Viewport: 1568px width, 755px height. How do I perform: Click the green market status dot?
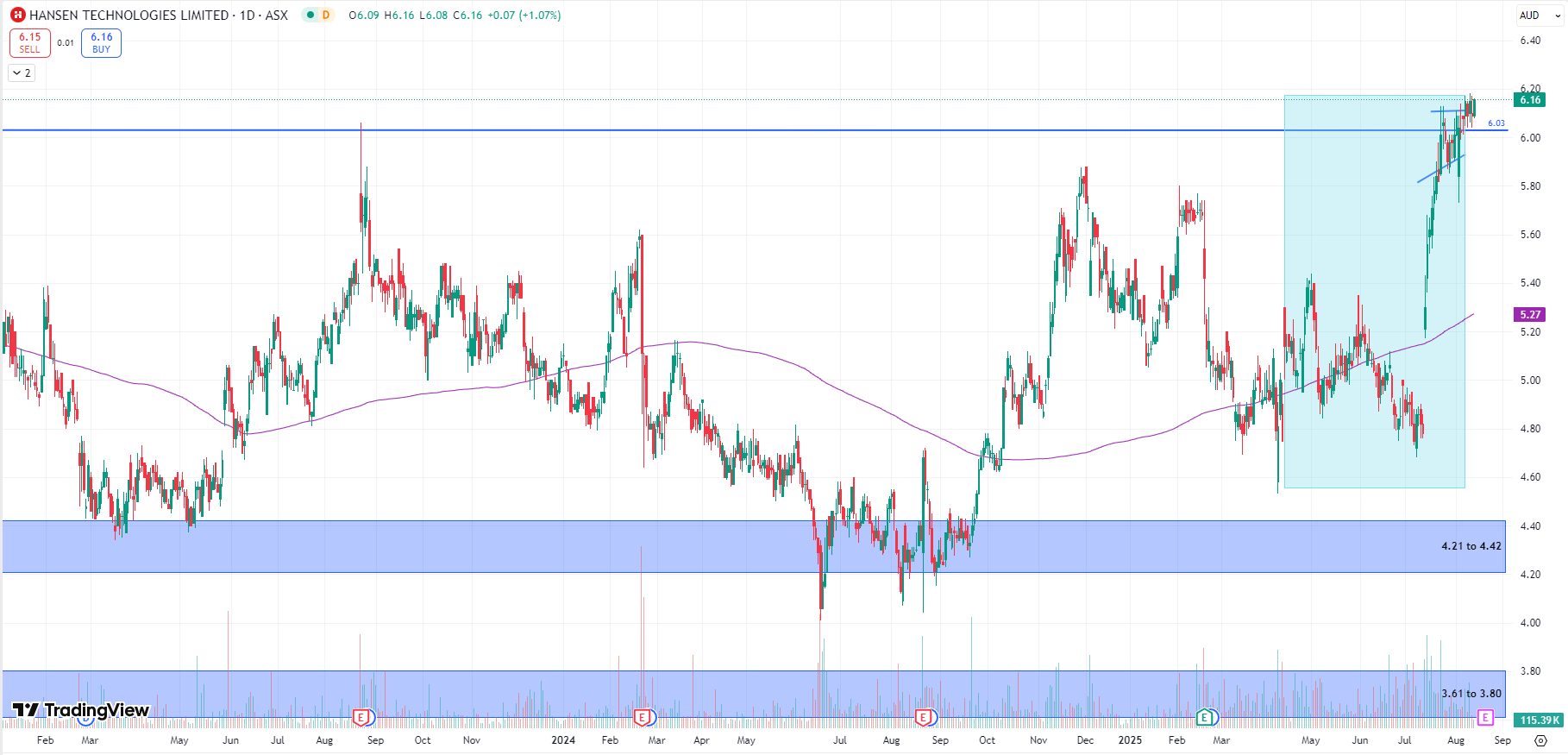tap(310, 15)
